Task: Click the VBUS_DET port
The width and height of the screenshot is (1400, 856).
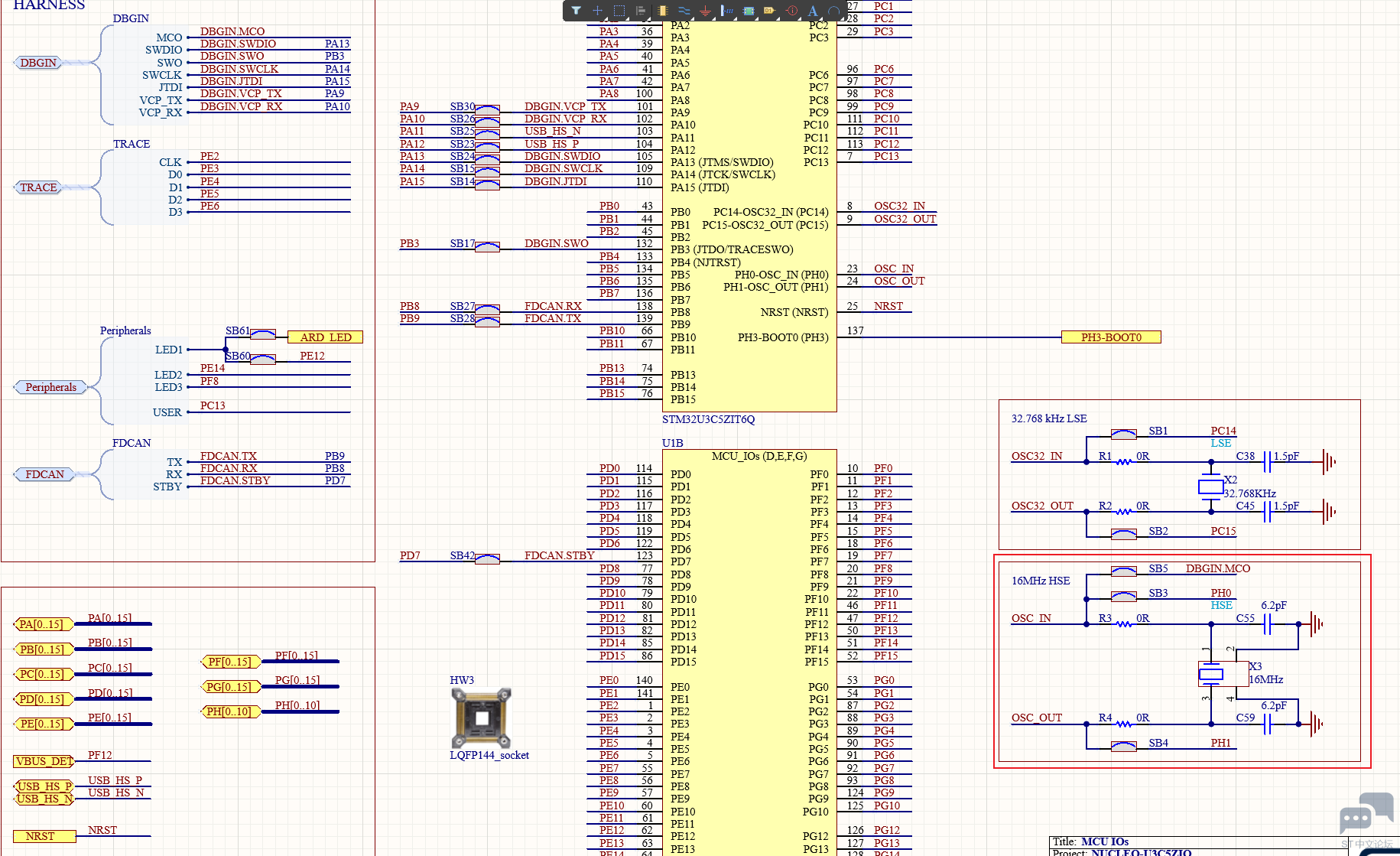Action: (x=44, y=761)
